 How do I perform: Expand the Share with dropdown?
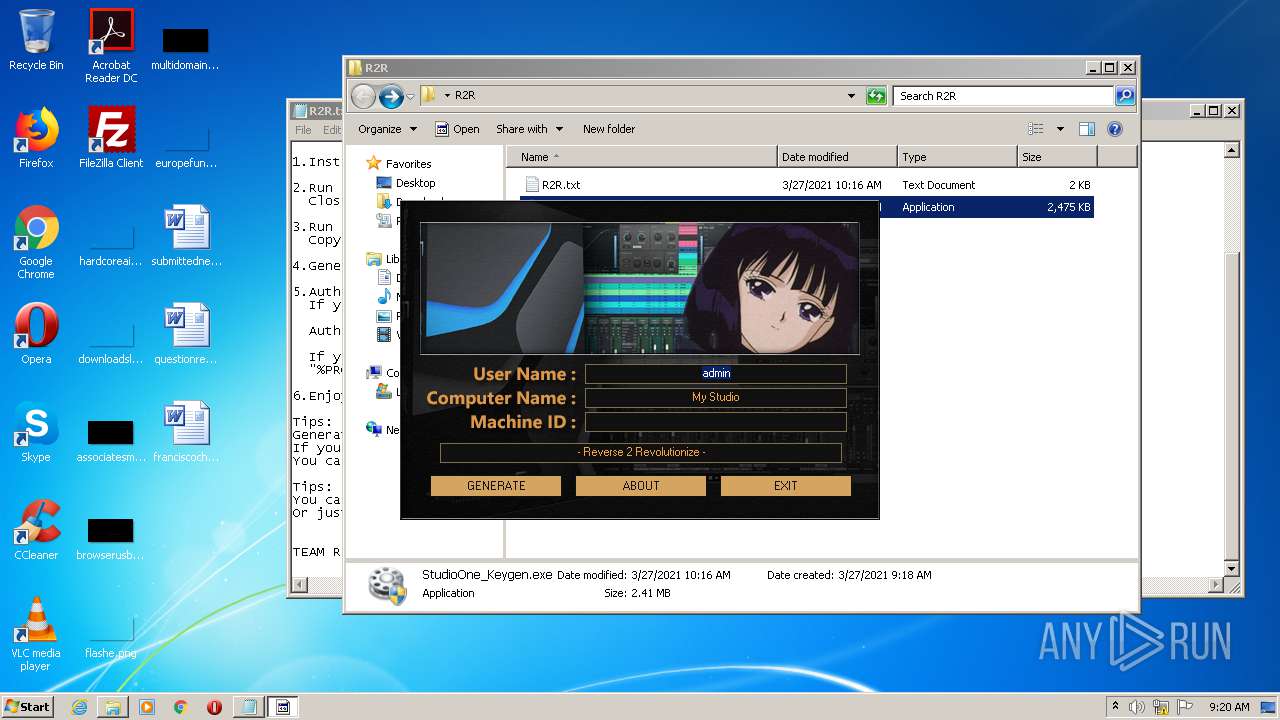click(x=529, y=129)
